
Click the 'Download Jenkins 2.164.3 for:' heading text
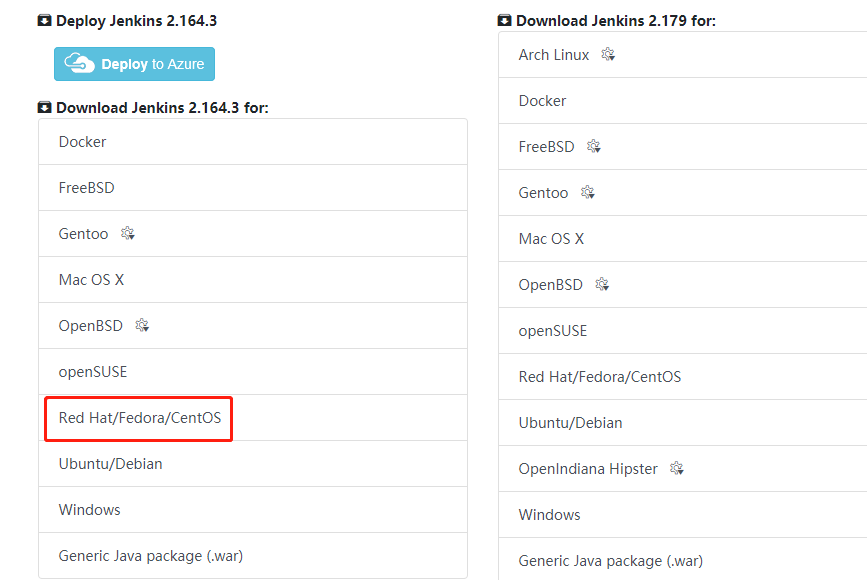pos(163,107)
